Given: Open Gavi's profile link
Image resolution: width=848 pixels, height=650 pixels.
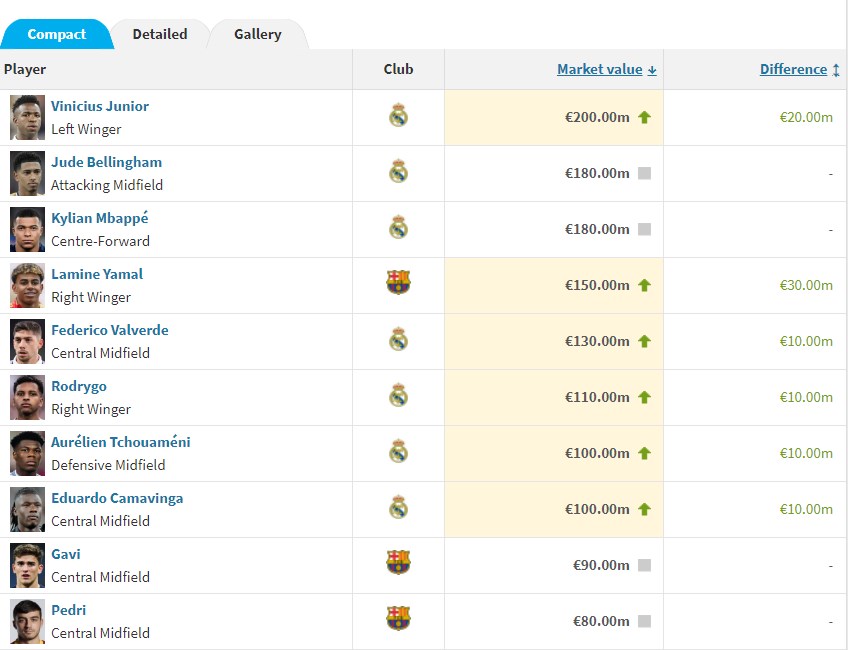Looking at the screenshot, I should pyautogui.click(x=65, y=554).
